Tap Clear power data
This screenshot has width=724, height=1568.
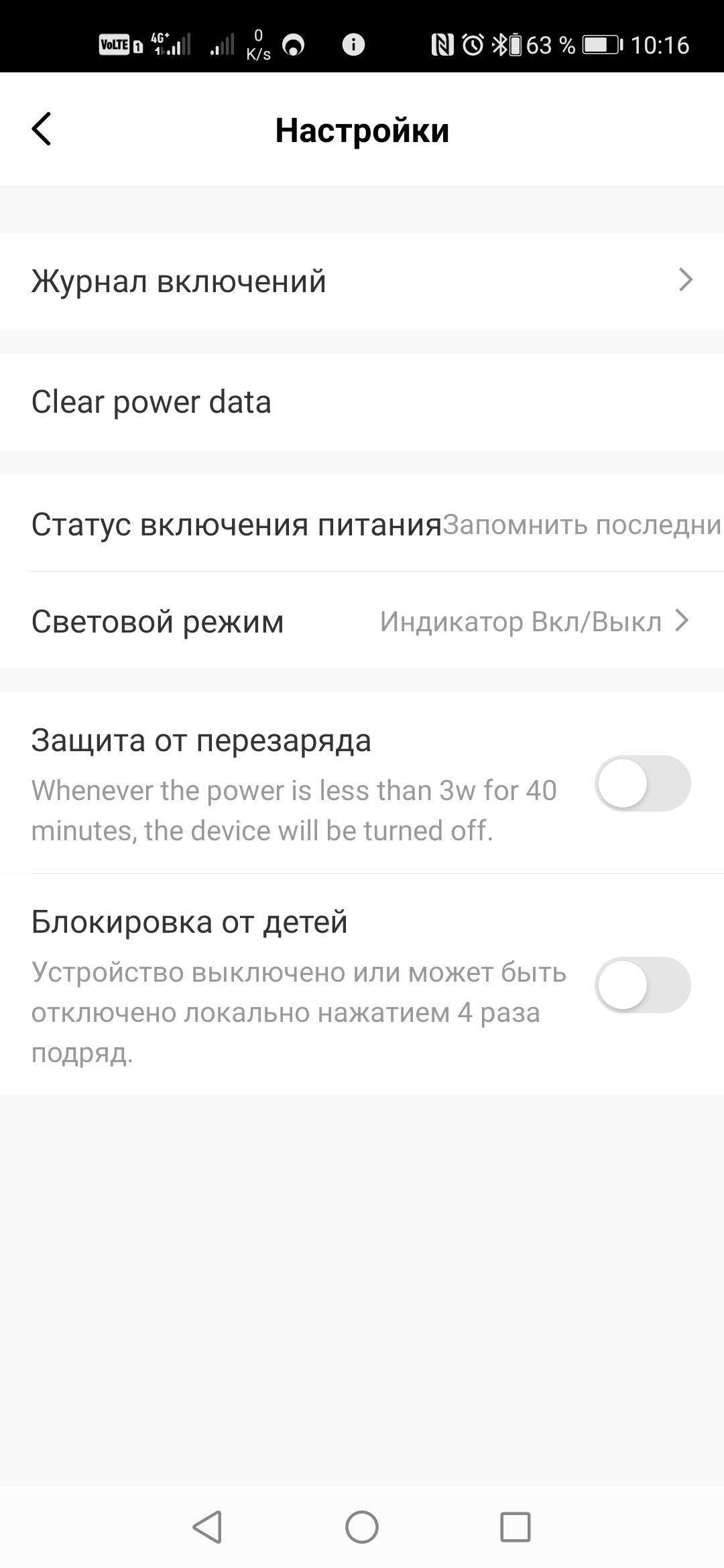pos(152,402)
